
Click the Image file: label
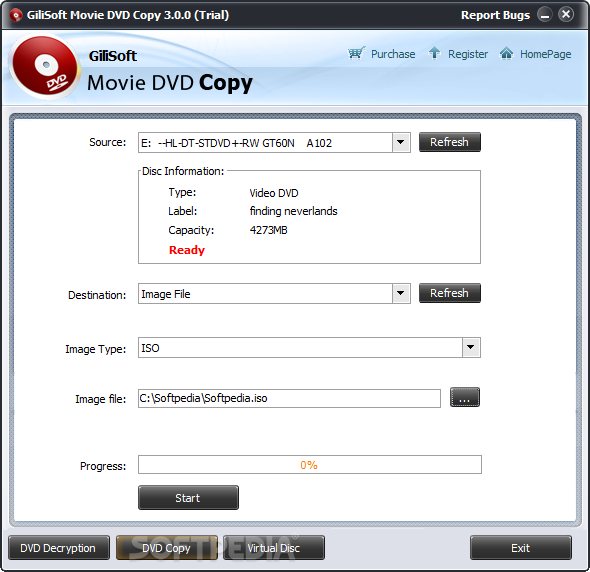point(101,399)
